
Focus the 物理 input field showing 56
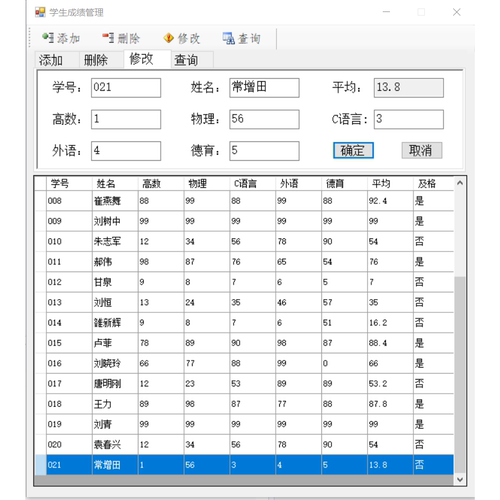264,119
